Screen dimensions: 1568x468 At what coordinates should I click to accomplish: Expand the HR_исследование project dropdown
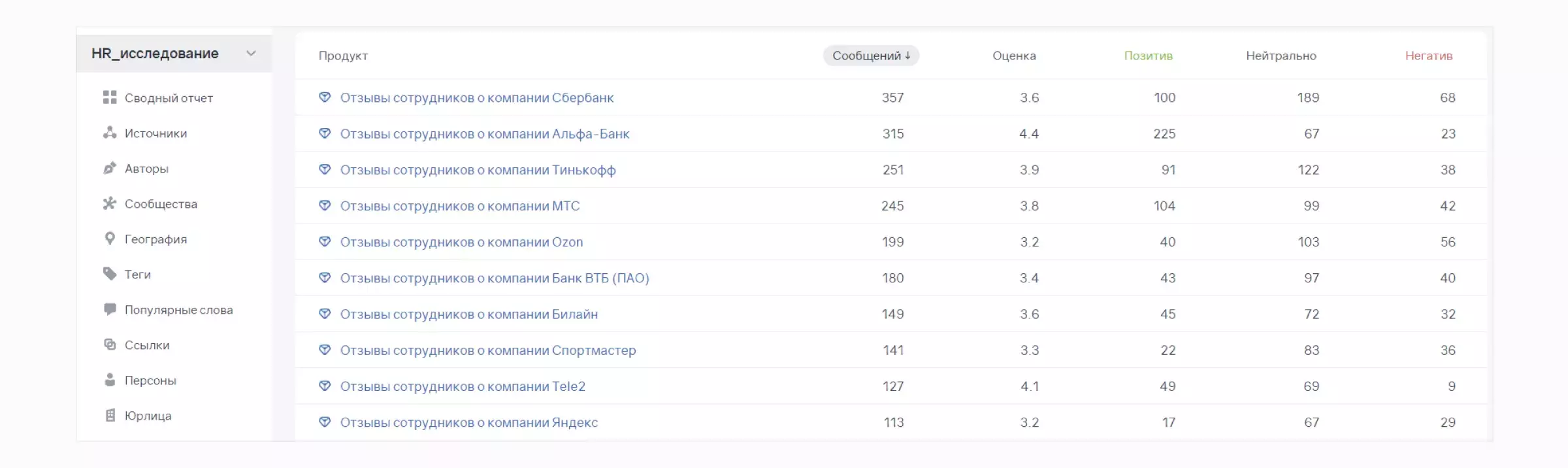pos(251,54)
